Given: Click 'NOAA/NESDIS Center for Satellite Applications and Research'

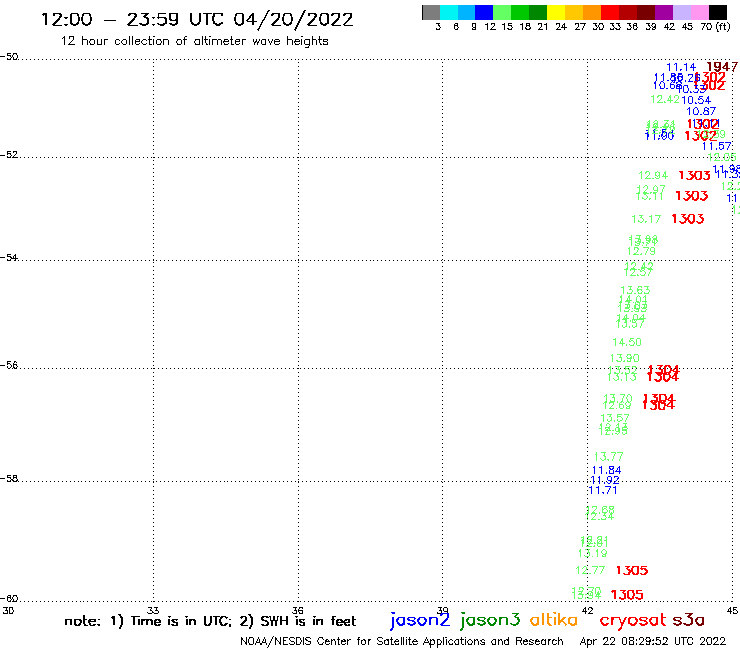Looking at the screenshot, I should [402, 642].
